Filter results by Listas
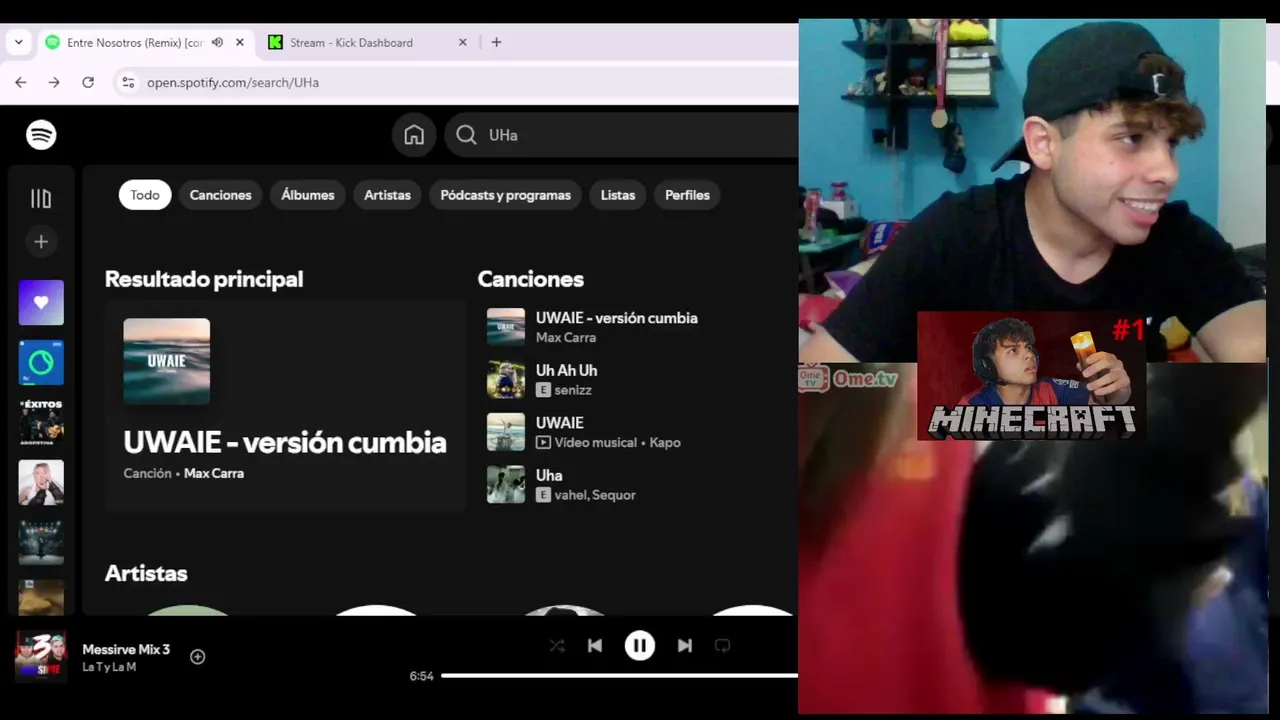Screen dimensions: 1280x720 [618, 195]
